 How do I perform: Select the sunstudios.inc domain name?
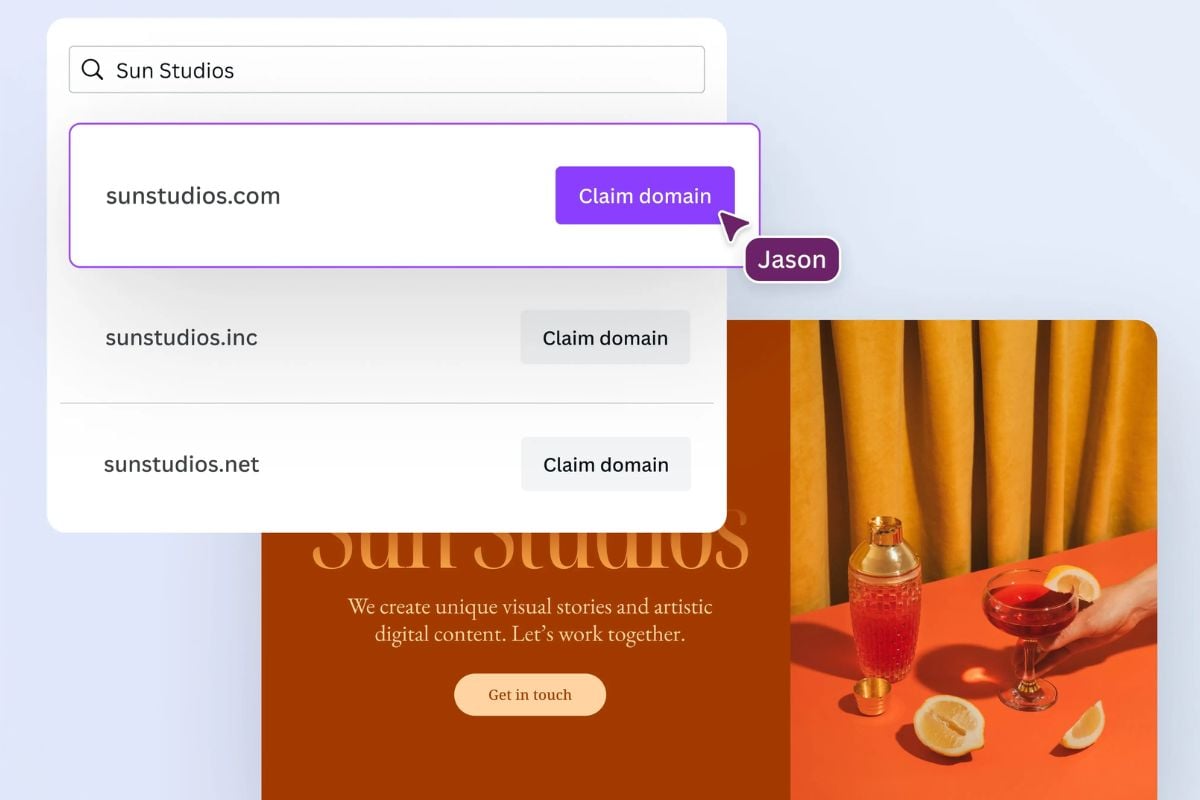tap(182, 338)
